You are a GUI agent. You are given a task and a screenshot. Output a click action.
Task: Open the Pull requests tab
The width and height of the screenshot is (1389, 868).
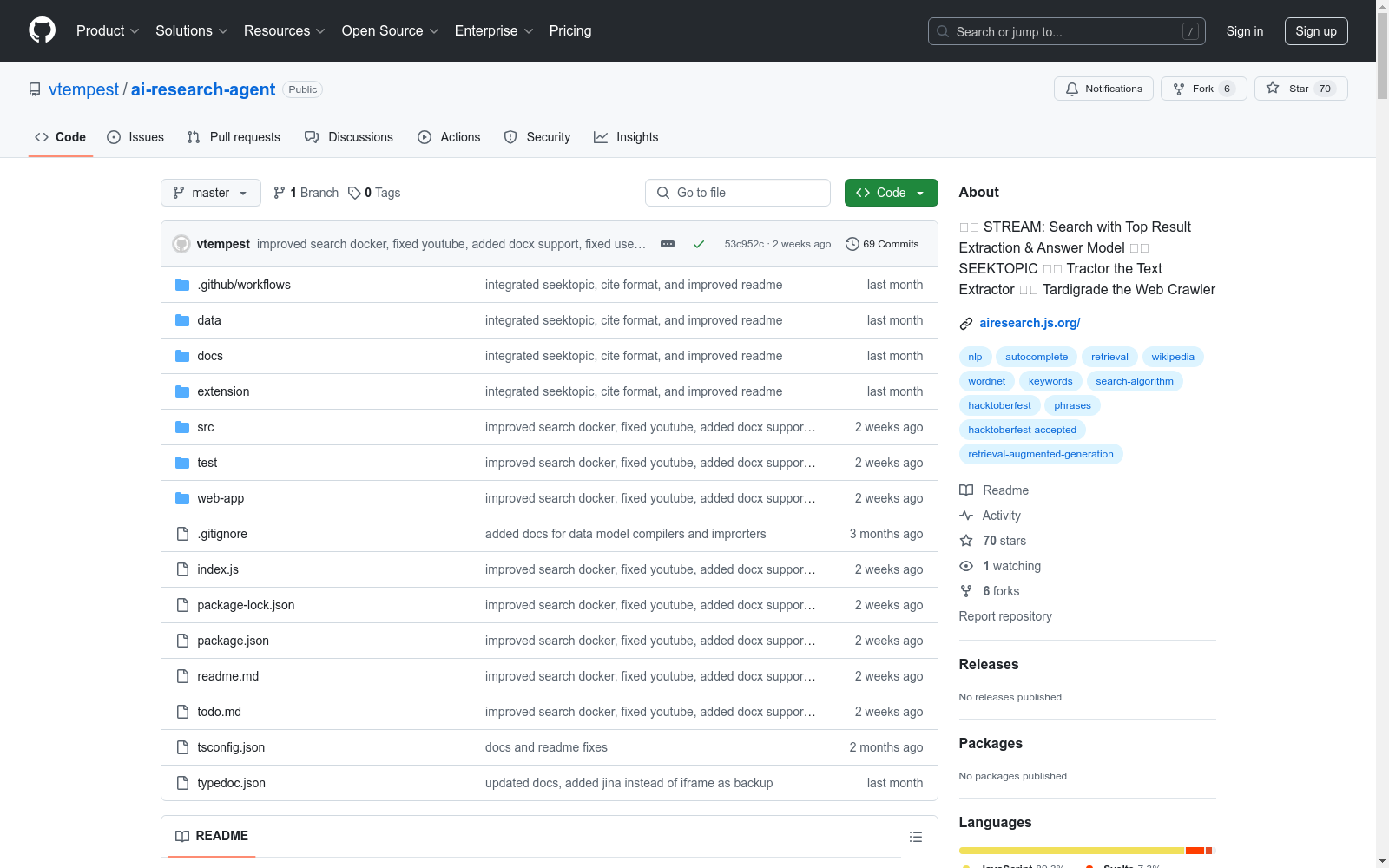tap(234, 137)
